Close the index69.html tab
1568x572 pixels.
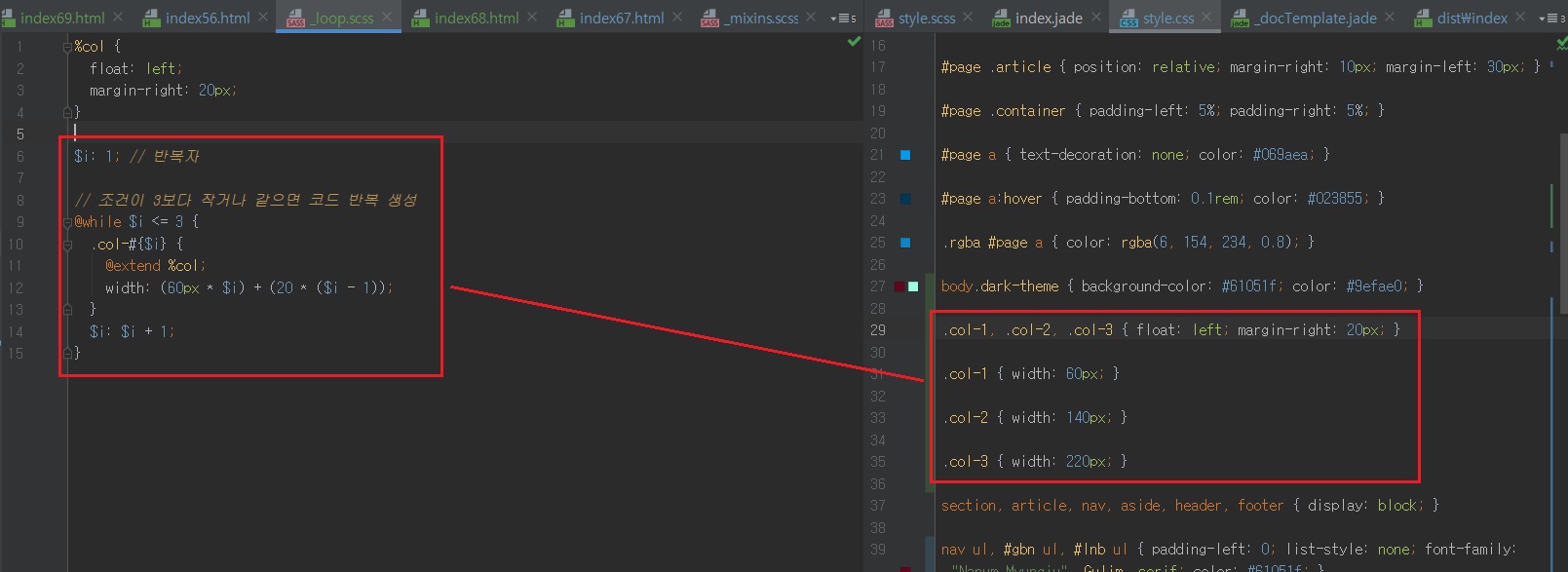118,18
